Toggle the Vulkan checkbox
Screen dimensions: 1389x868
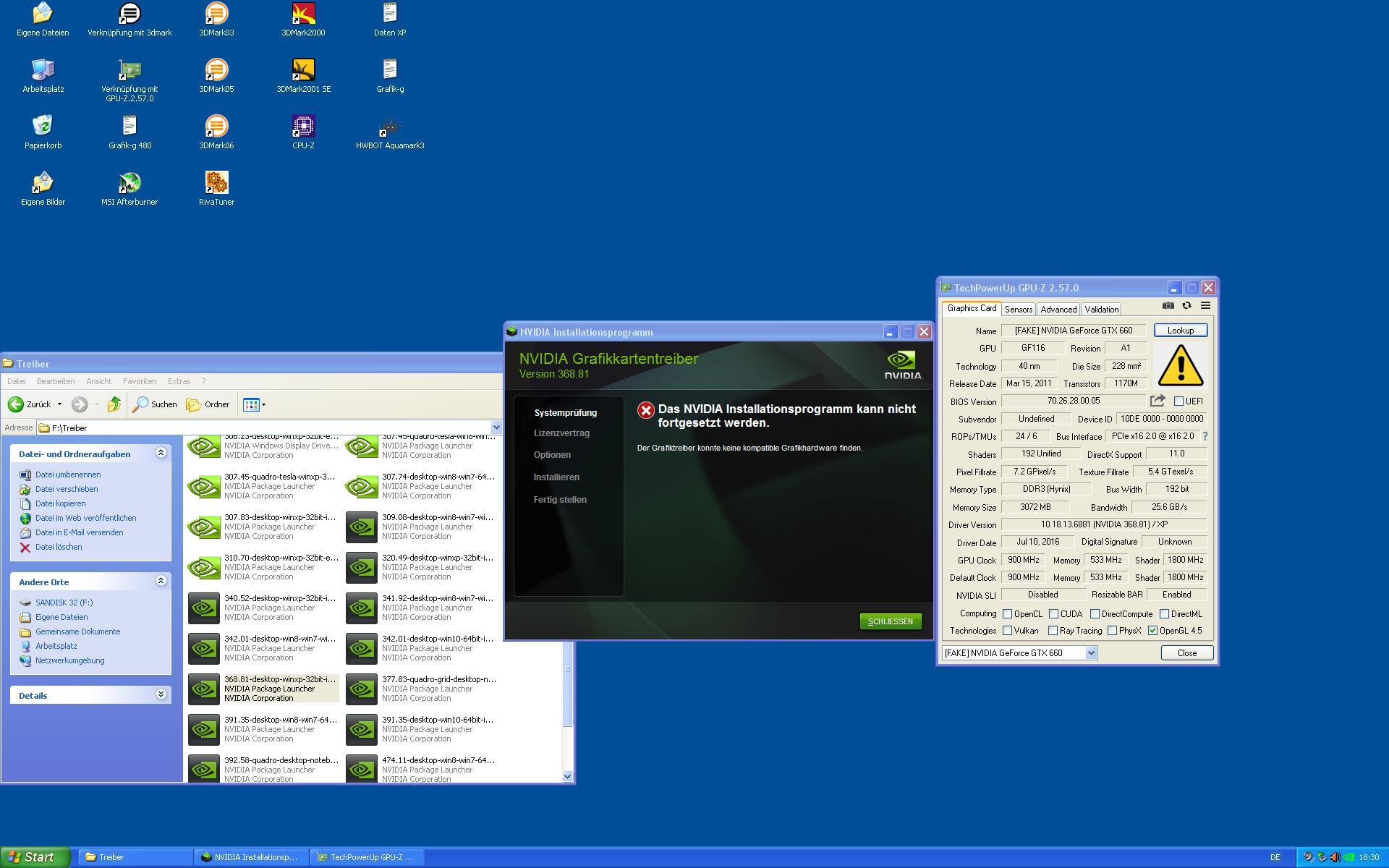pyautogui.click(x=1007, y=631)
